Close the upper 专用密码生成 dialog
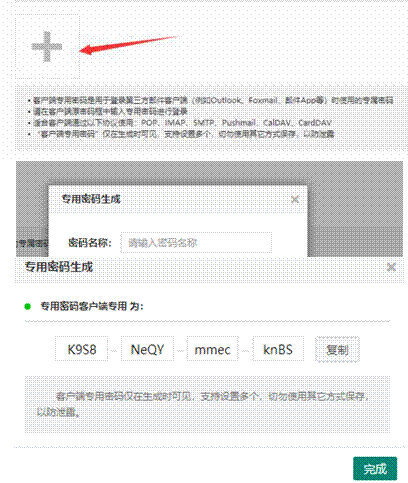This screenshot has height=483, width=408. click(295, 199)
